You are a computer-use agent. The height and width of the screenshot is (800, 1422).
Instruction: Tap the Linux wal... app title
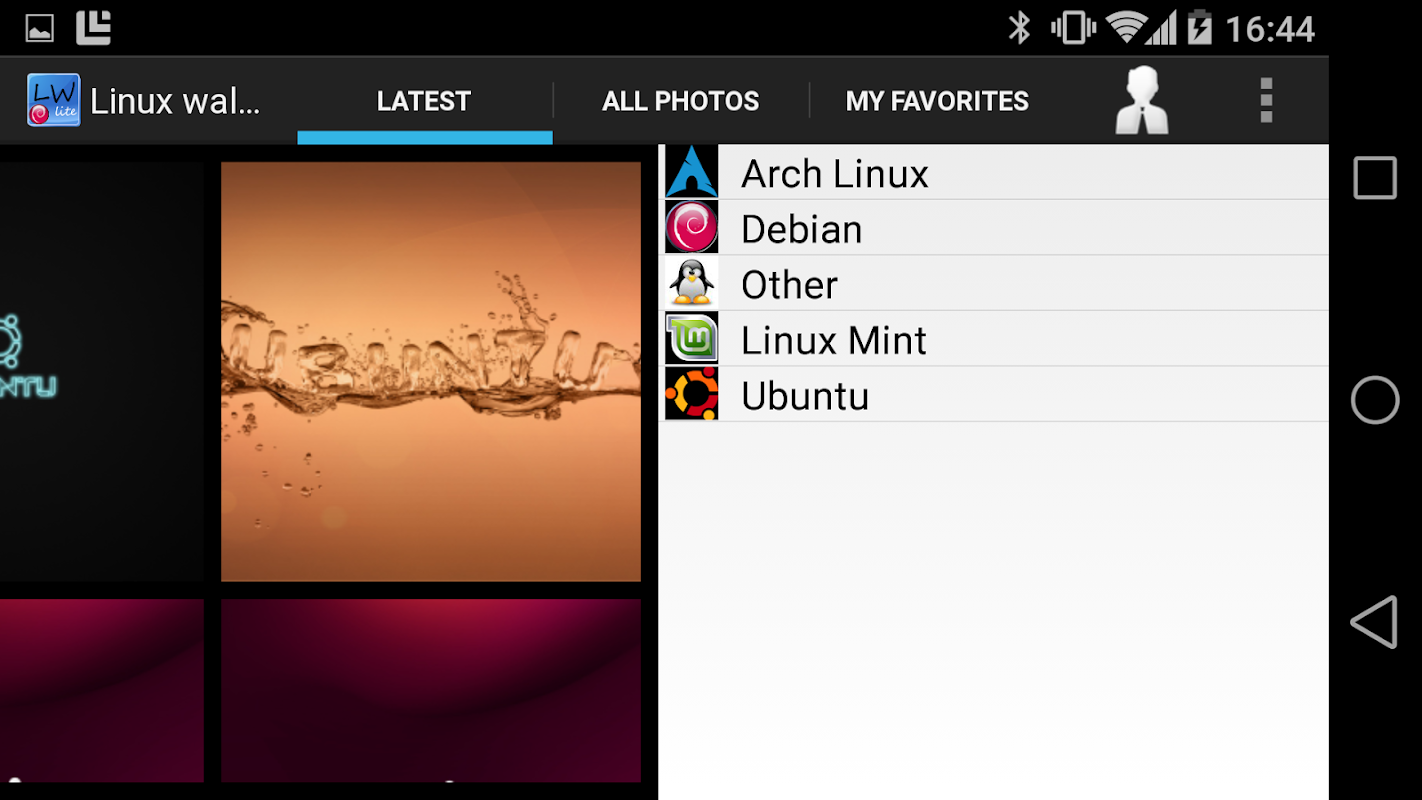[x=175, y=101]
